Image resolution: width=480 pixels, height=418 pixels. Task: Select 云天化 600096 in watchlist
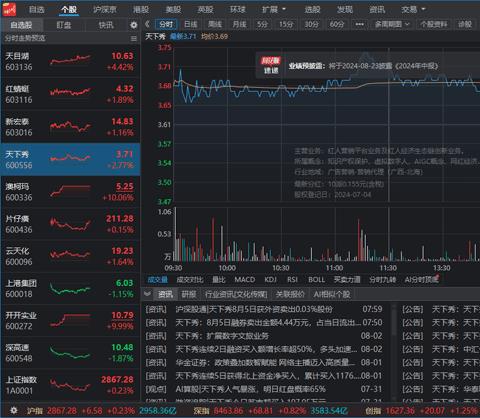pyautogui.click(x=70, y=256)
